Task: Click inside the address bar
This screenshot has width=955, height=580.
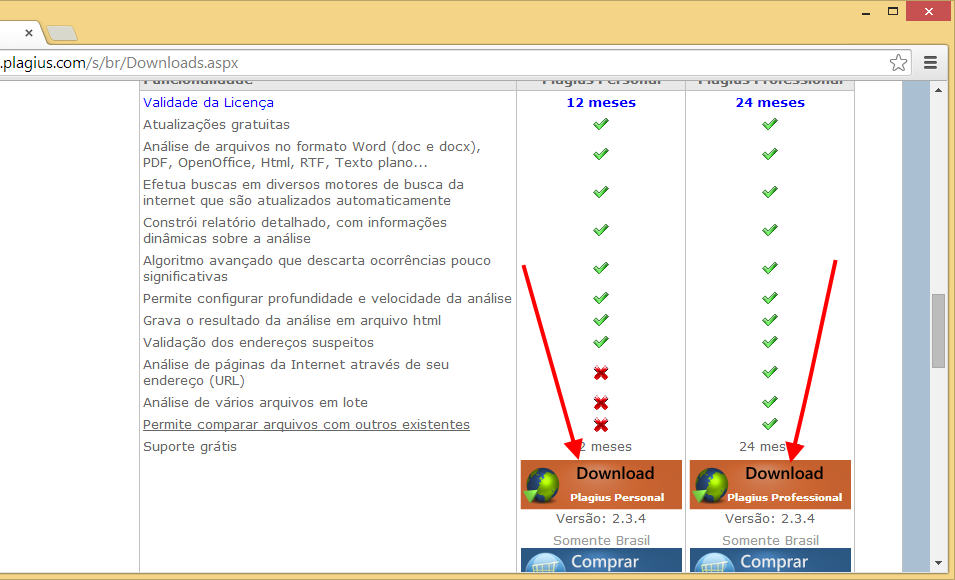Action: click(x=400, y=62)
